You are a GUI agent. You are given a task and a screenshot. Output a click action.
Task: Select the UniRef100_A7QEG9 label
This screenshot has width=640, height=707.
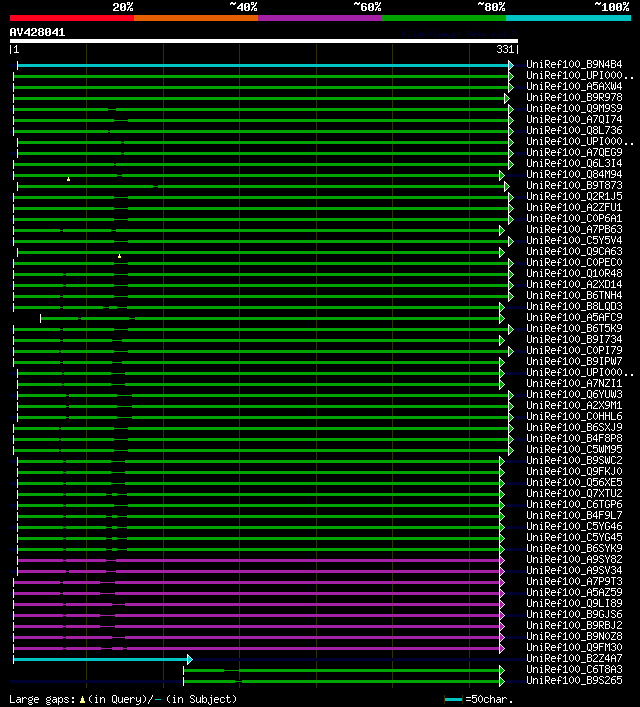(x=574, y=152)
